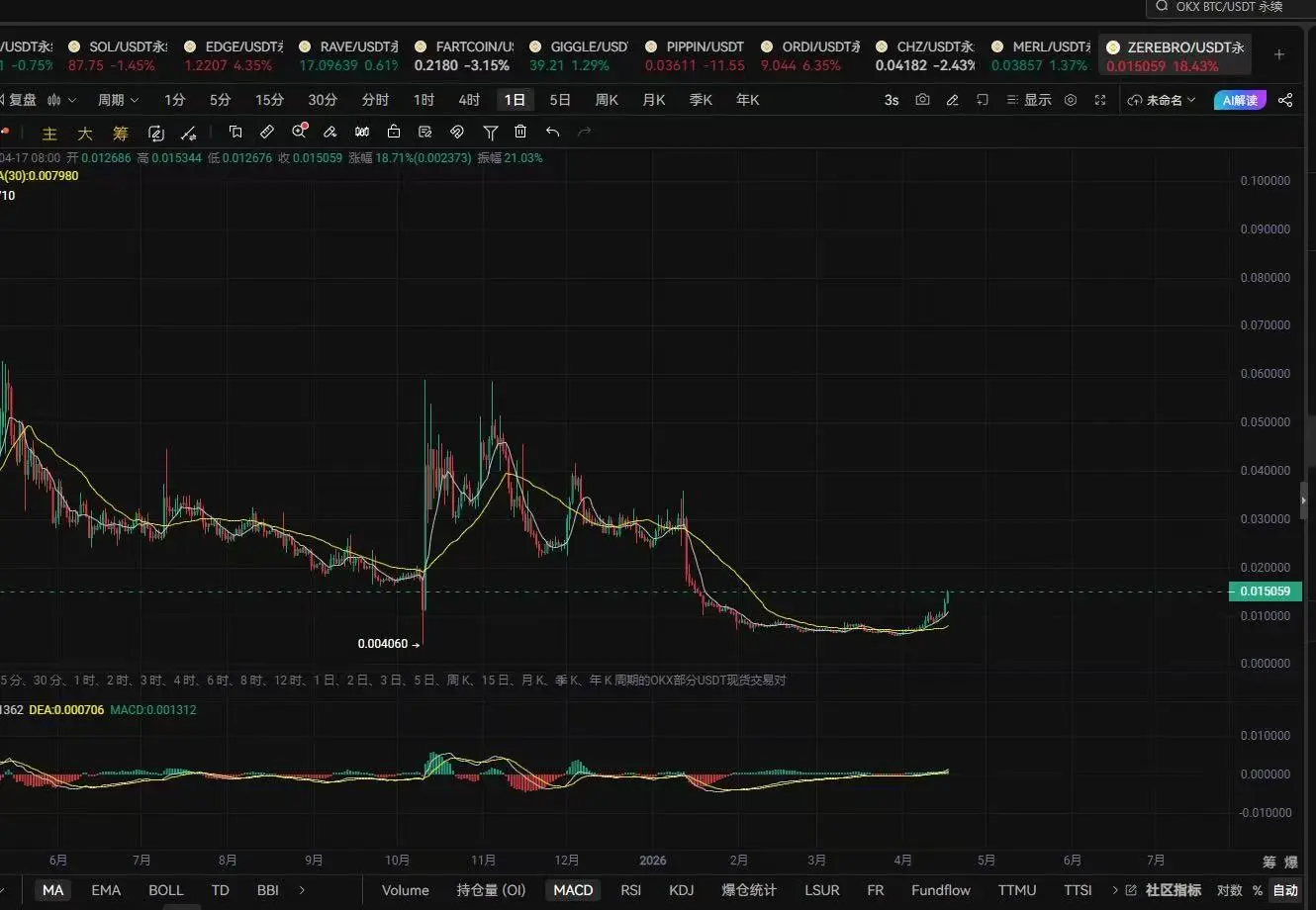Add a new tab with plus icon
The height and width of the screenshot is (910, 1316).
coord(1279,54)
